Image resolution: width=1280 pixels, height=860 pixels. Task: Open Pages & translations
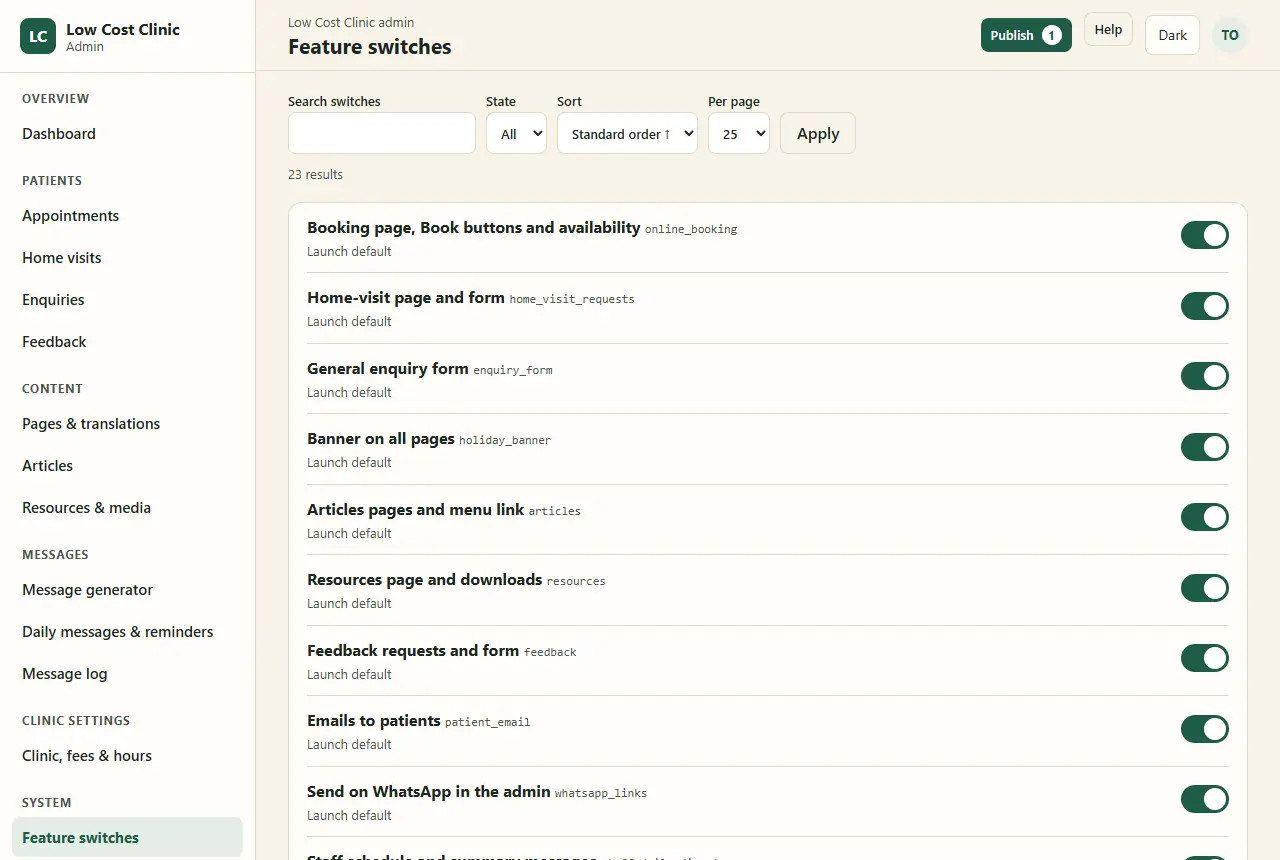[127, 424]
